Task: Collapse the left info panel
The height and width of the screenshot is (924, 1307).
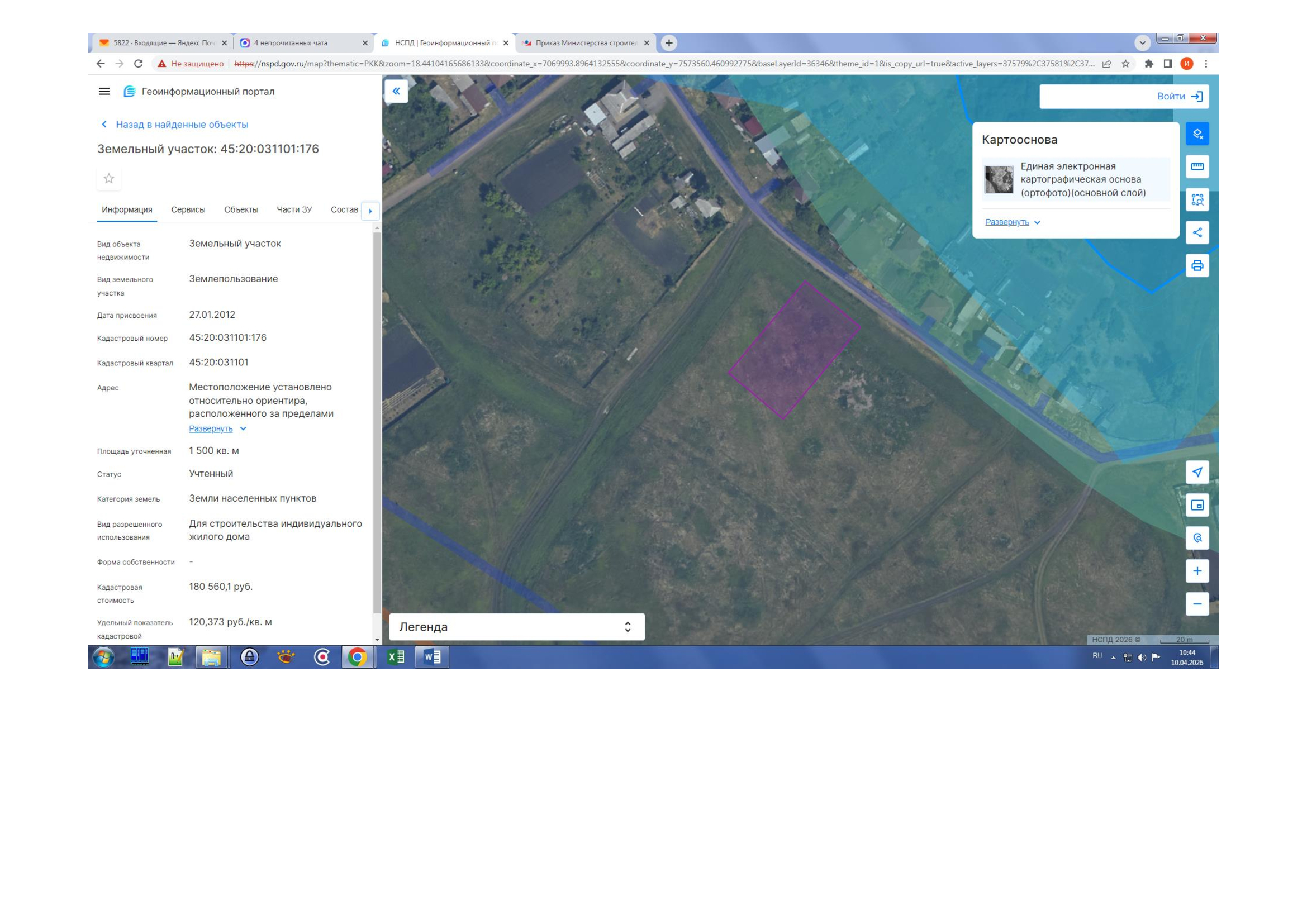Action: coord(396,91)
